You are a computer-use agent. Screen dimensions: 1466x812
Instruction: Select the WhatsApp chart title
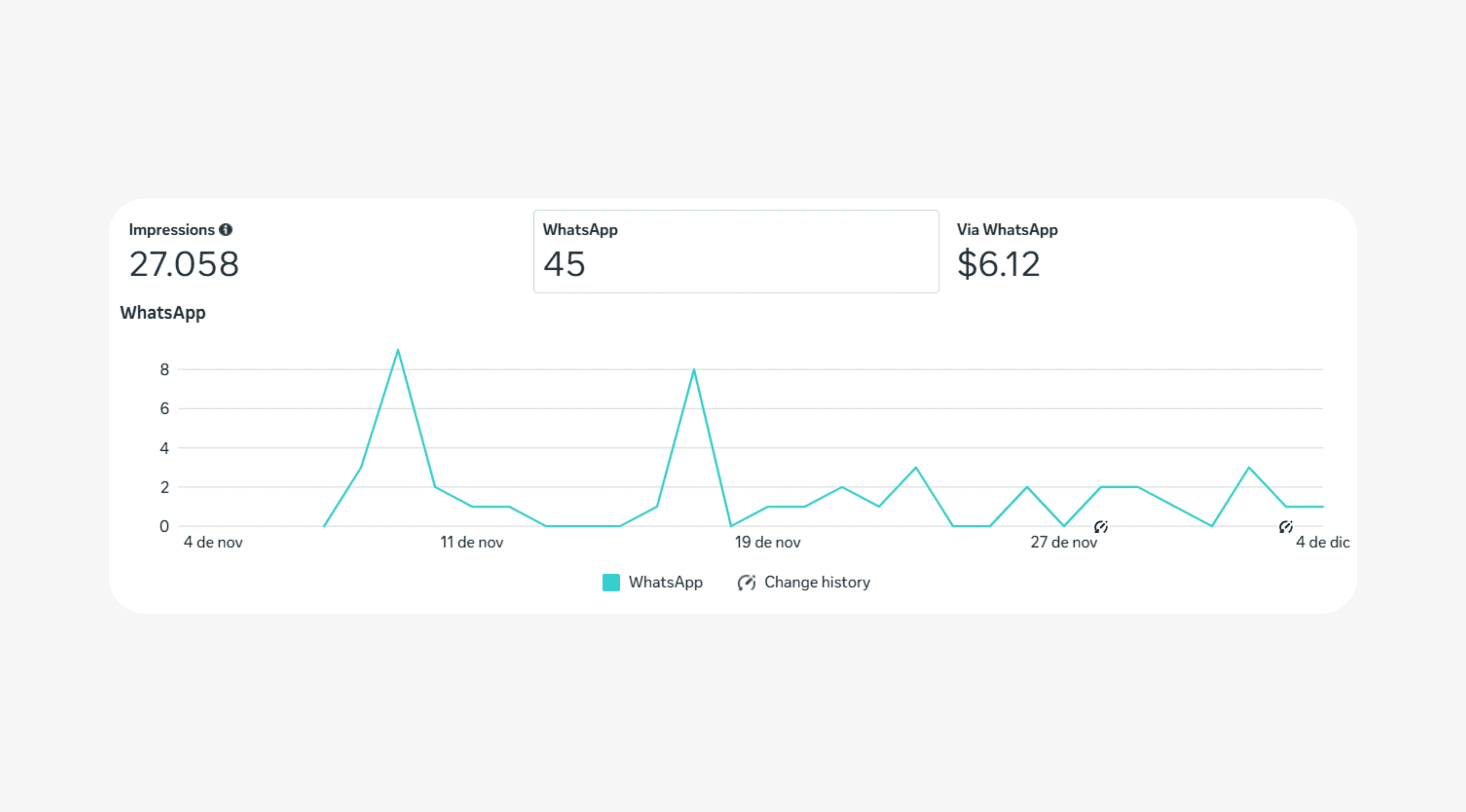[163, 312]
